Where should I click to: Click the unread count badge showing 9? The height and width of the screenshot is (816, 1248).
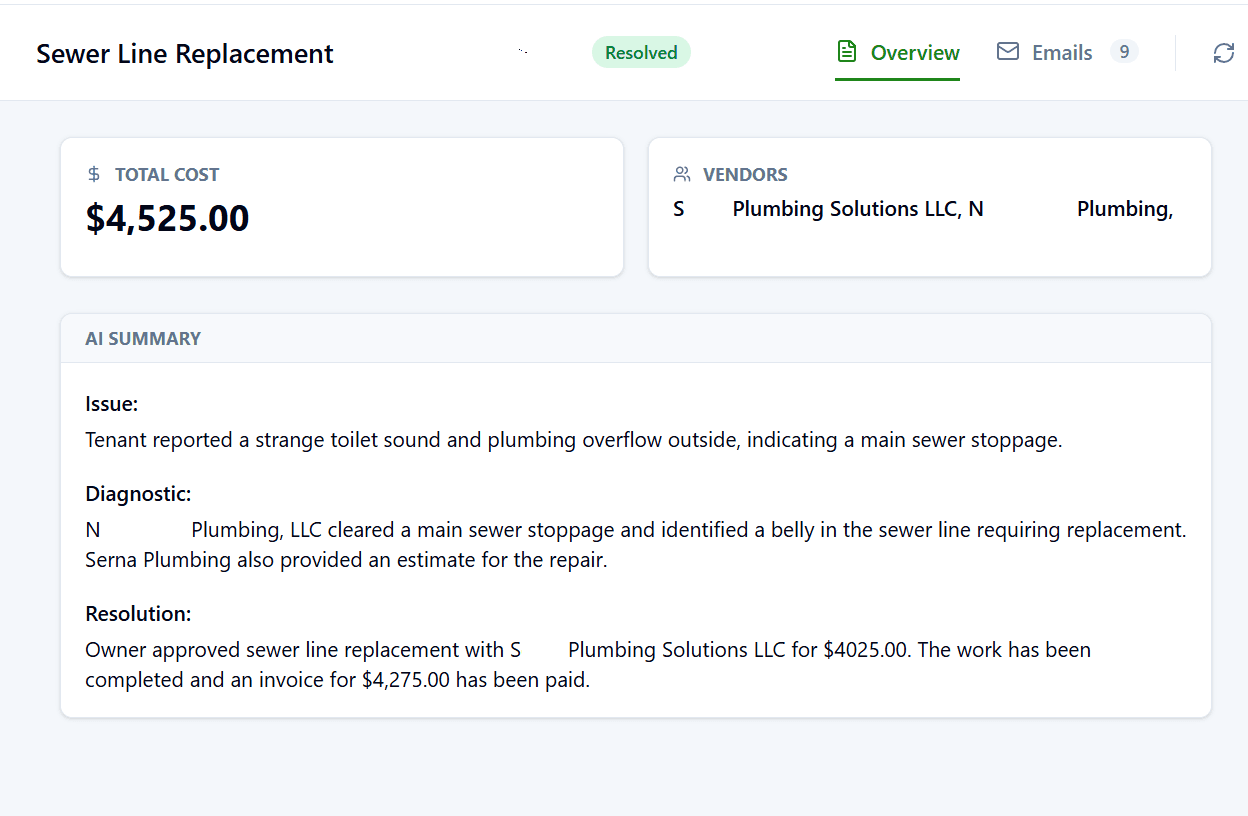click(x=1124, y=51)
